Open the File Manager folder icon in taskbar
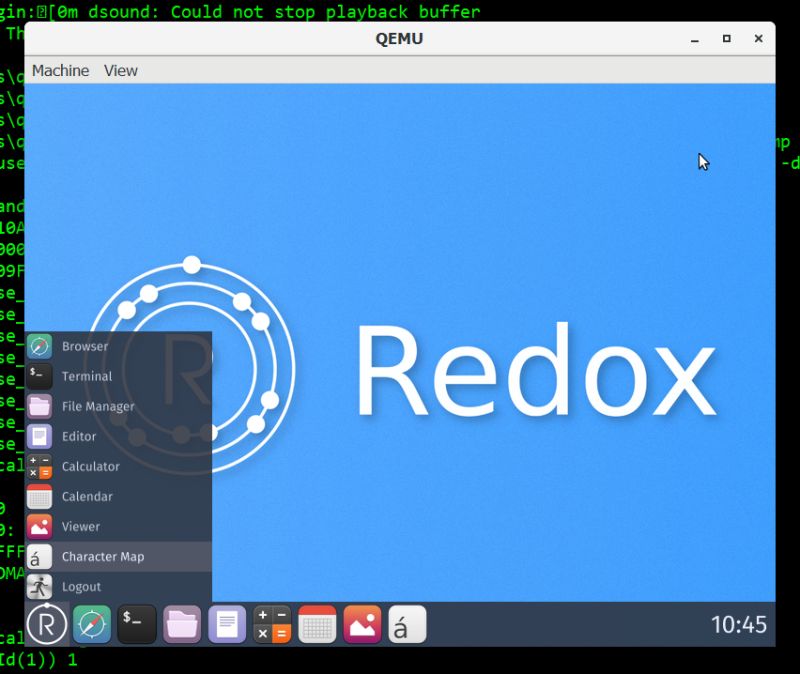Image resolution: width=800 pixels, height=674 pixels. (181, 623)
